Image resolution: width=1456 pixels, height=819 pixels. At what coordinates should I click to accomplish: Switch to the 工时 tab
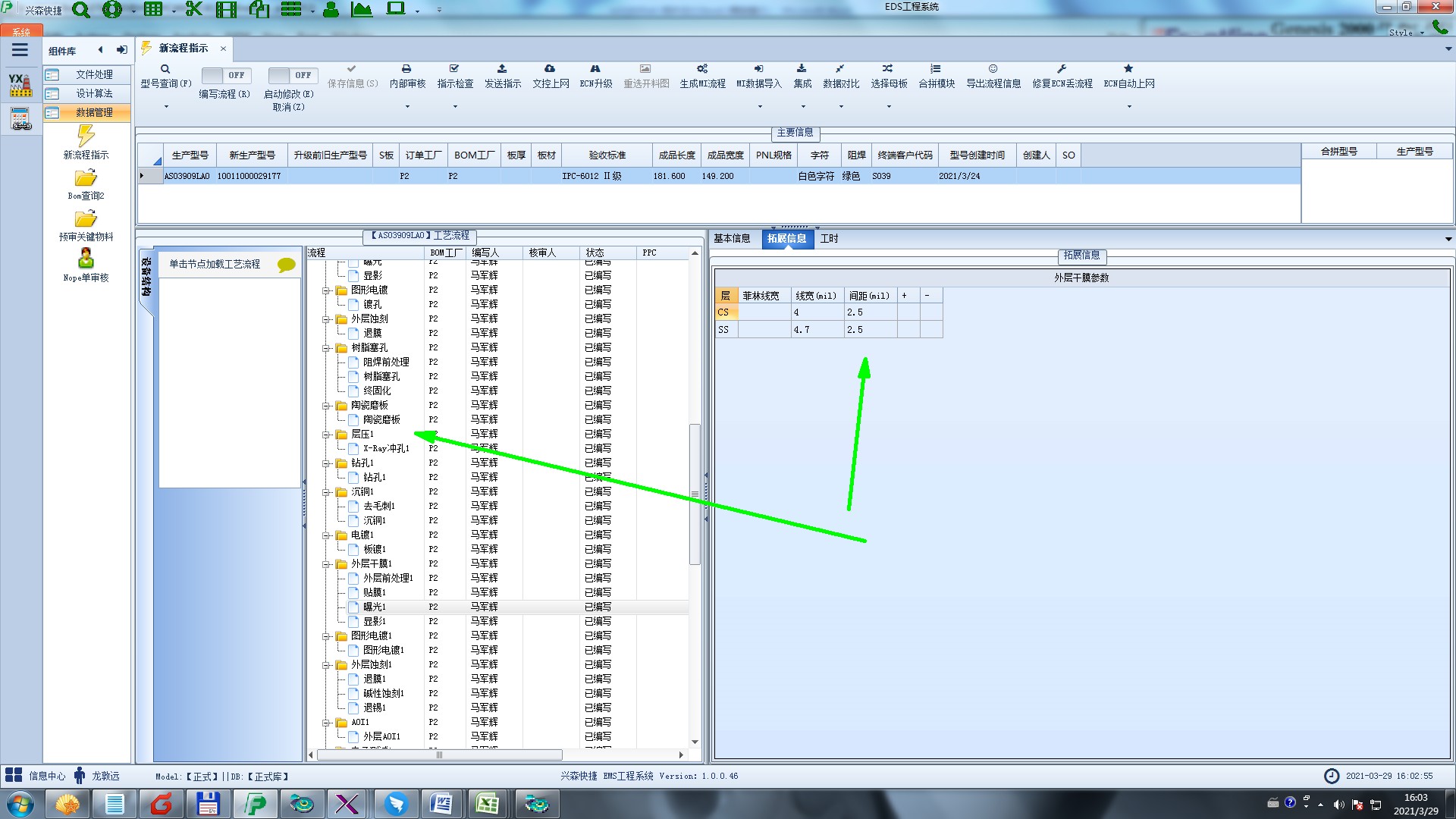tap(829, 238)
